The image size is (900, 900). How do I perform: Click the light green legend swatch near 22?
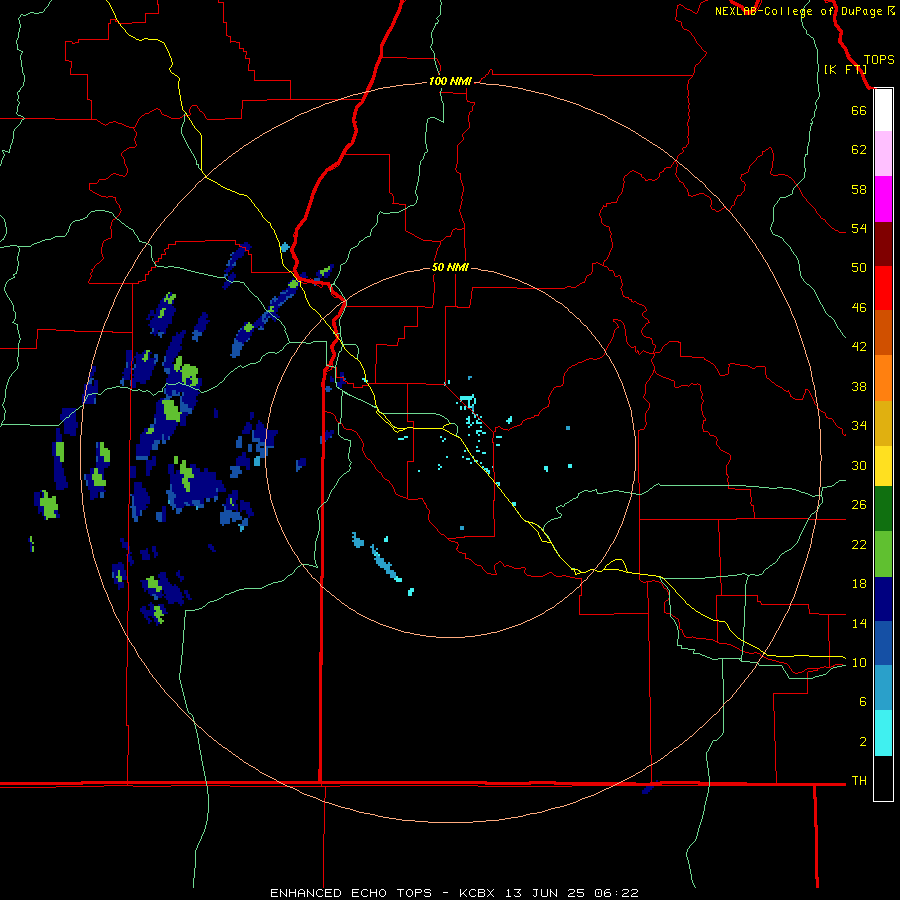click(x=883, y=554)
